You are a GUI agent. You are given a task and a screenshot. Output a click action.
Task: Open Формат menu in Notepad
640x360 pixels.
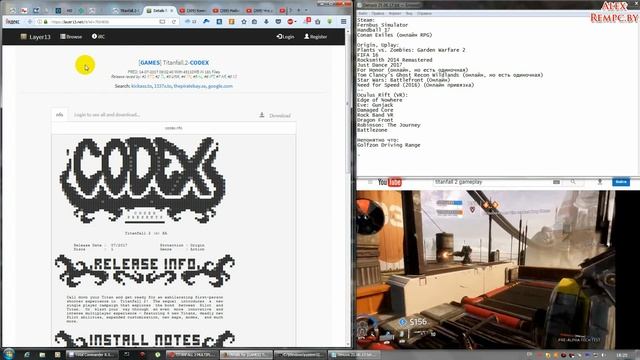[x=395, y=13]
